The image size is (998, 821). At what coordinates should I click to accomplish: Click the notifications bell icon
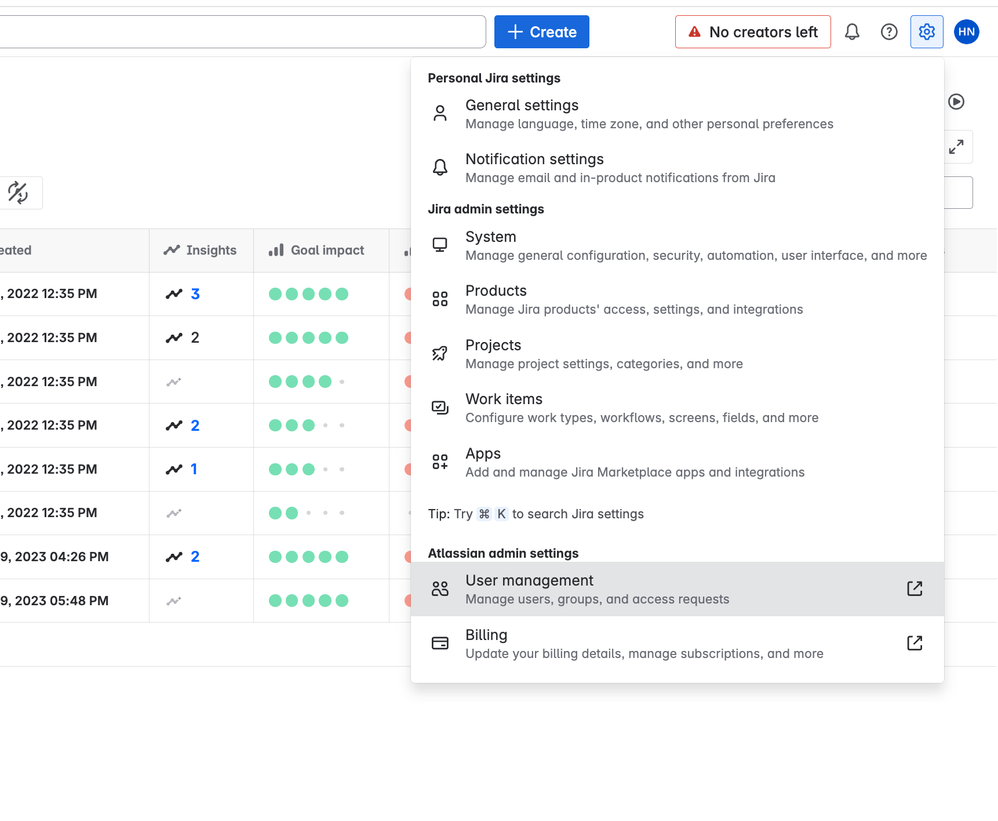[852, 32]
